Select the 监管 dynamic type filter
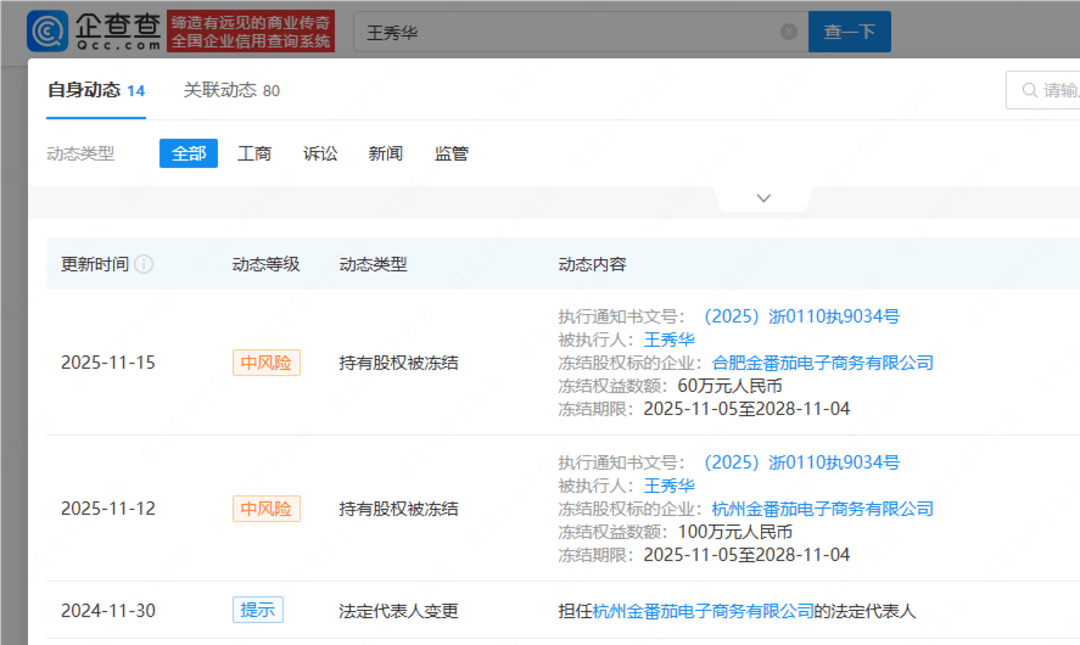 tap(452, 153)
